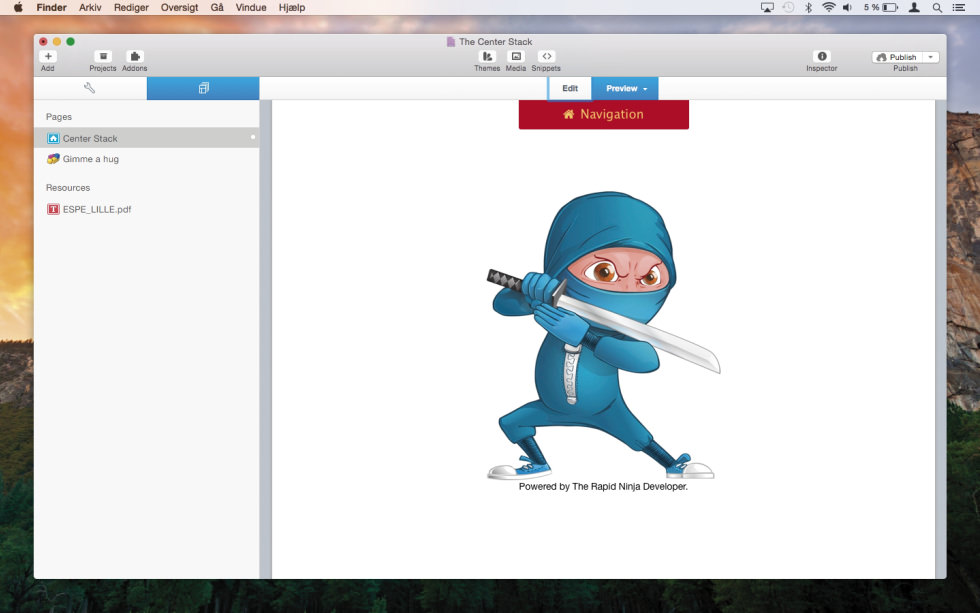
Task: Open the Inspector info icon
Action: pyautogui.click(x=822, y=56)
